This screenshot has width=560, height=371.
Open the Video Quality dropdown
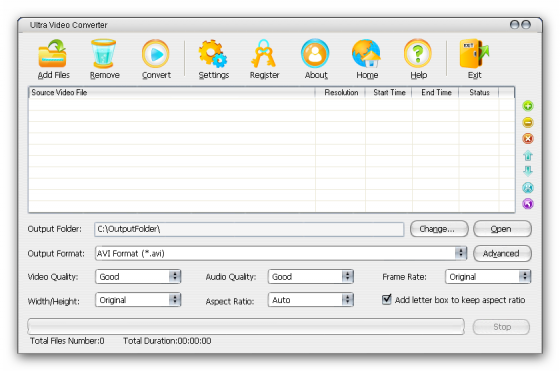tap(175, 276)
